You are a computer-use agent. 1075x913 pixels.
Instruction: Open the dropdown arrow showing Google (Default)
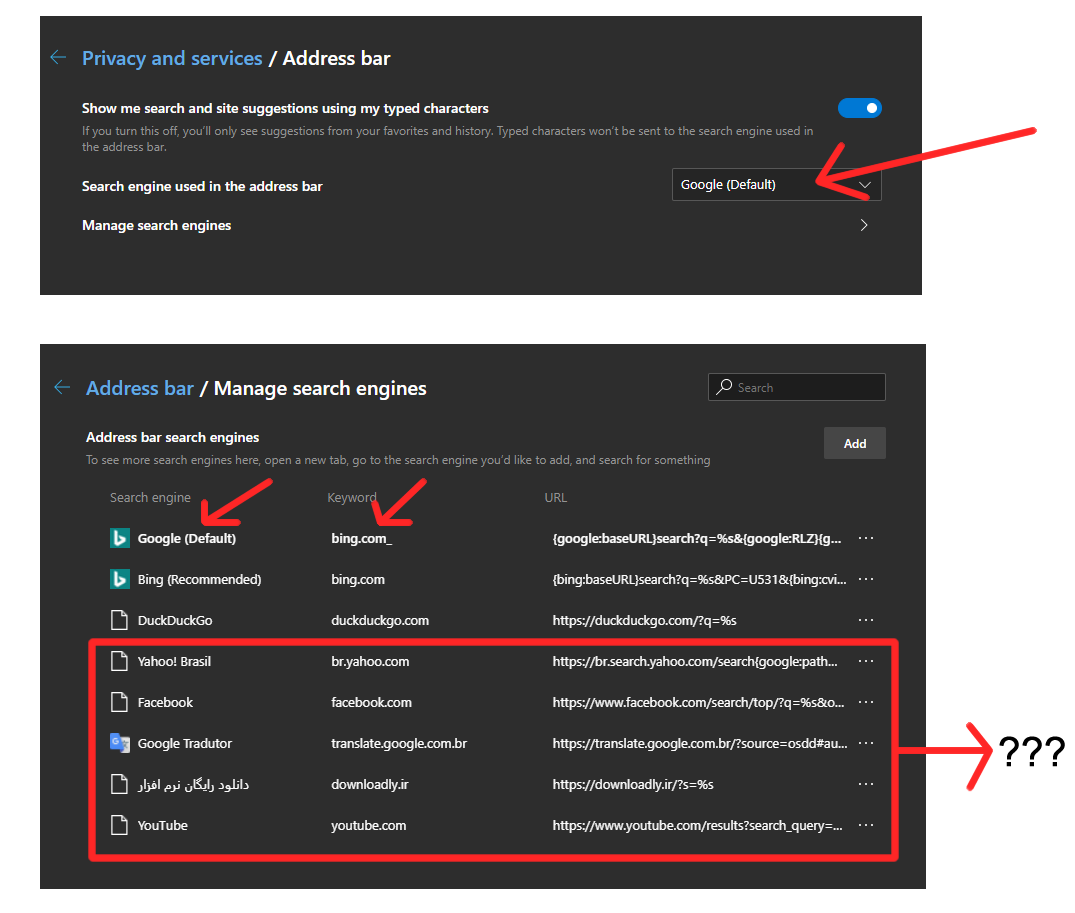(864, 184)
